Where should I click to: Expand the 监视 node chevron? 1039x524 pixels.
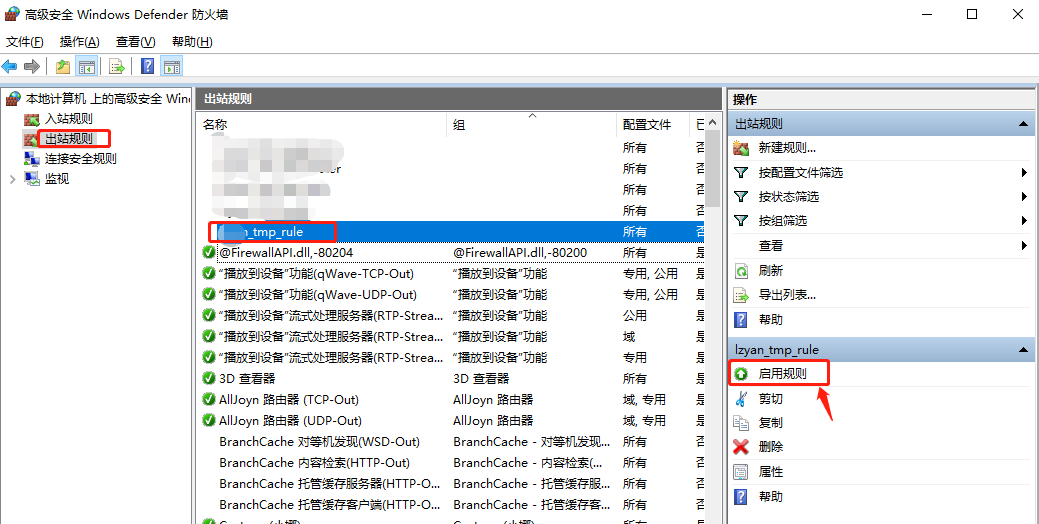click(x=13, y=179)
